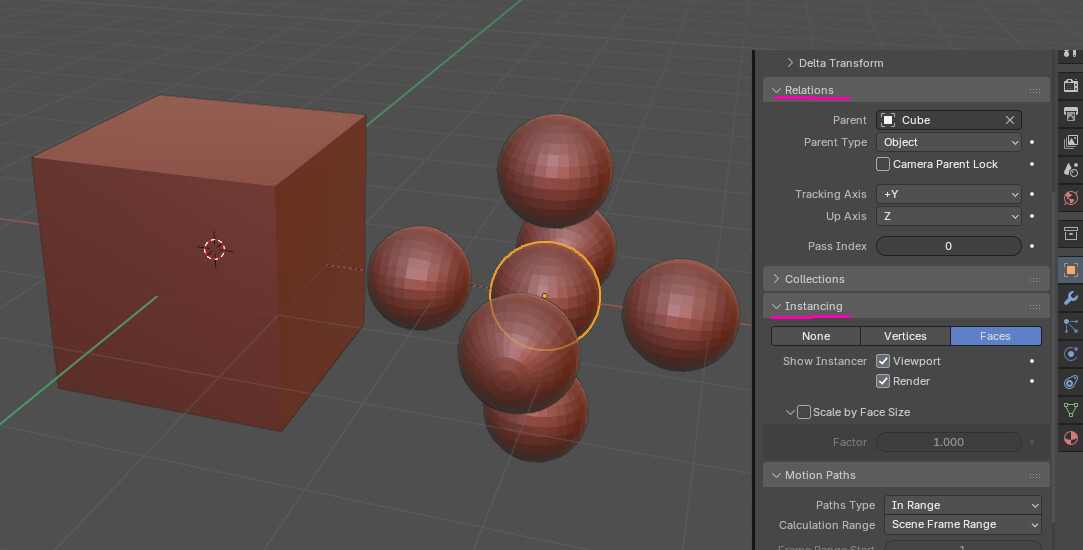Select the Object properties tab
The image size is (1083, 550).
(1071, 269)
